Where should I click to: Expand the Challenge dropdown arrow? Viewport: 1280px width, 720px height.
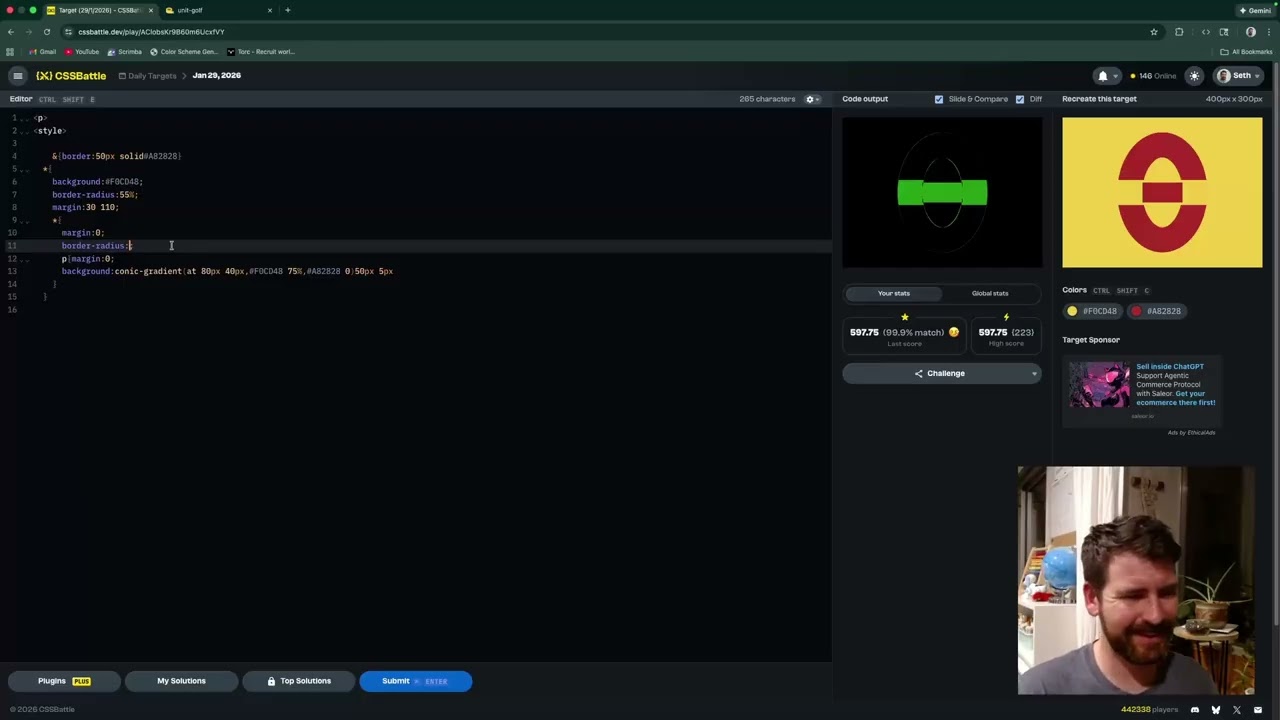click(x=1034, y=374)
